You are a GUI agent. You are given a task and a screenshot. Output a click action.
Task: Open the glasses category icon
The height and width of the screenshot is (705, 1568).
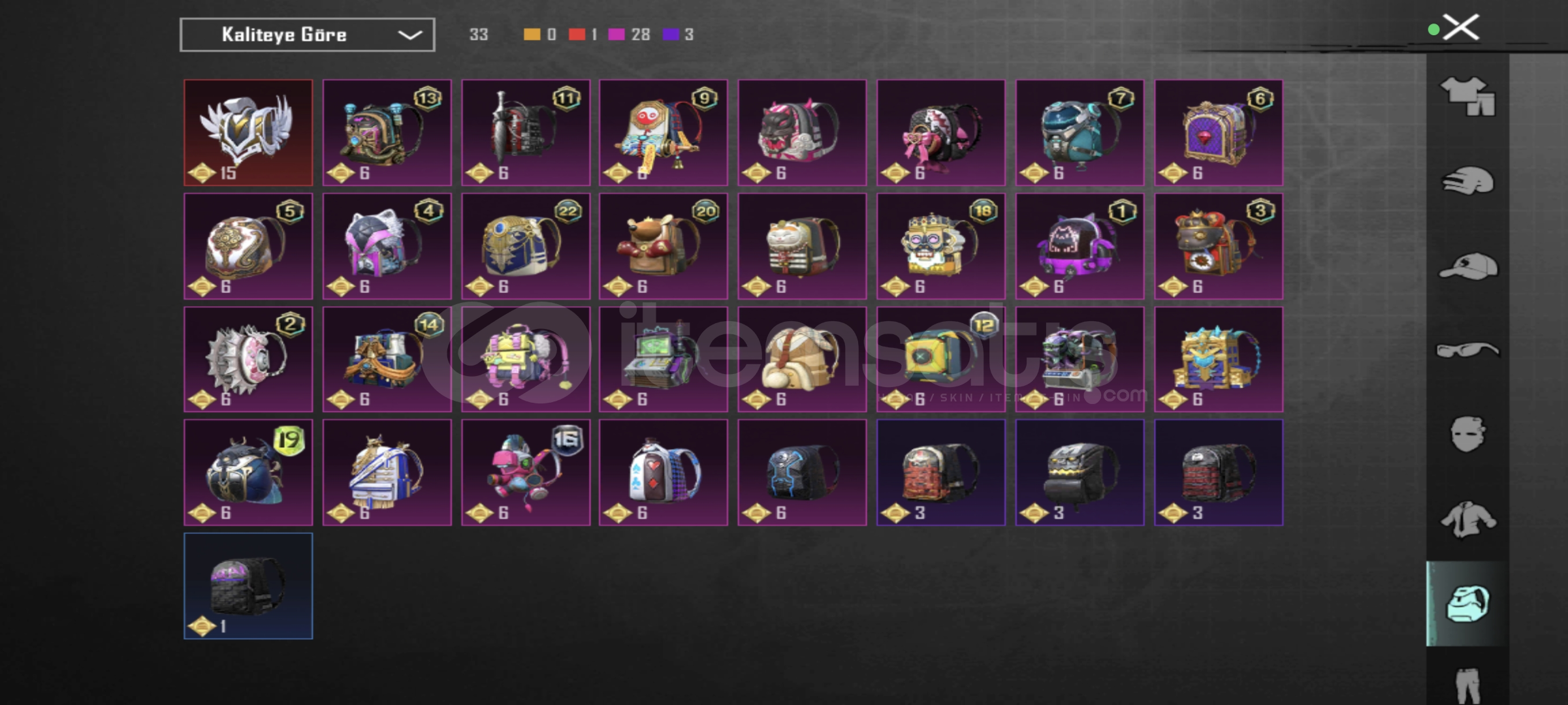1468,351
